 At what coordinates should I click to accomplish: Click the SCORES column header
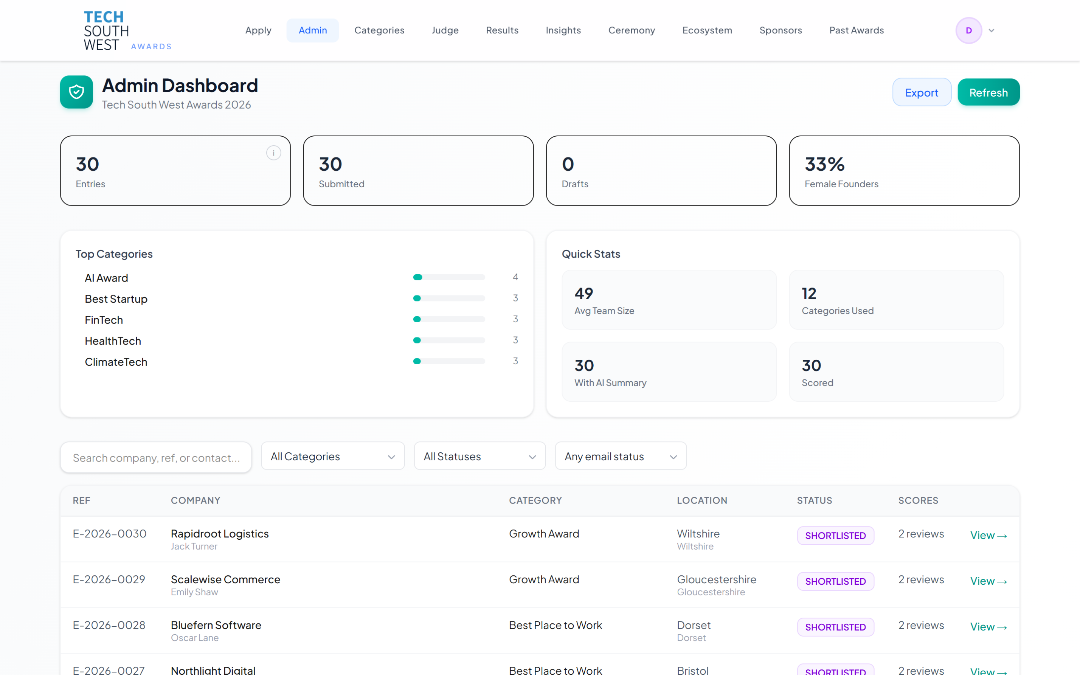coord(918,501)
